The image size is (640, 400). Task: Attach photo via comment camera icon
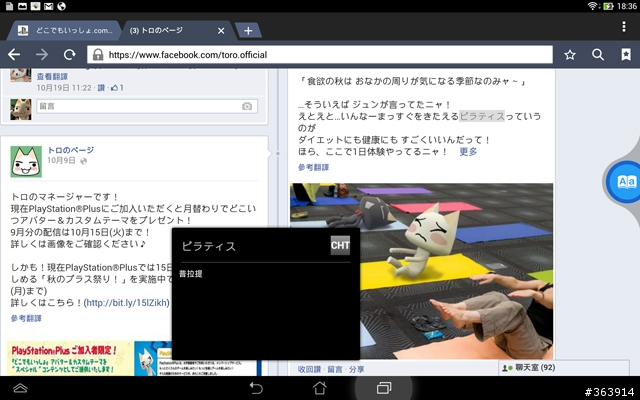click(x=247, y=106)
